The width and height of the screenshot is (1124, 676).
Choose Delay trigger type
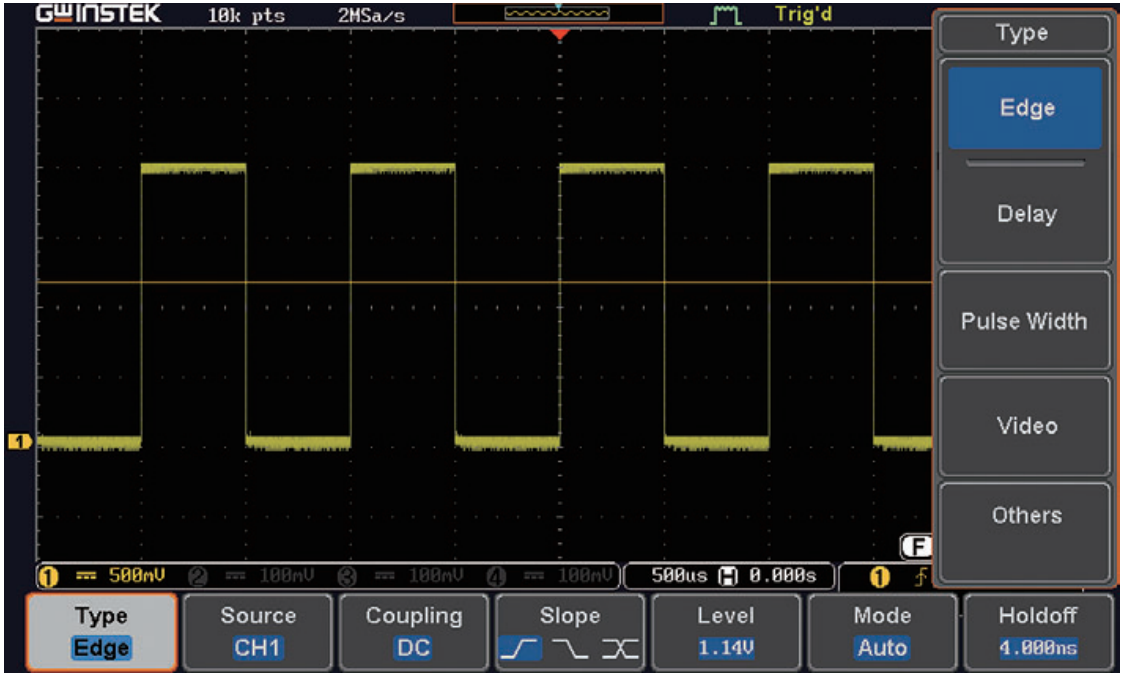(1027, 214)
